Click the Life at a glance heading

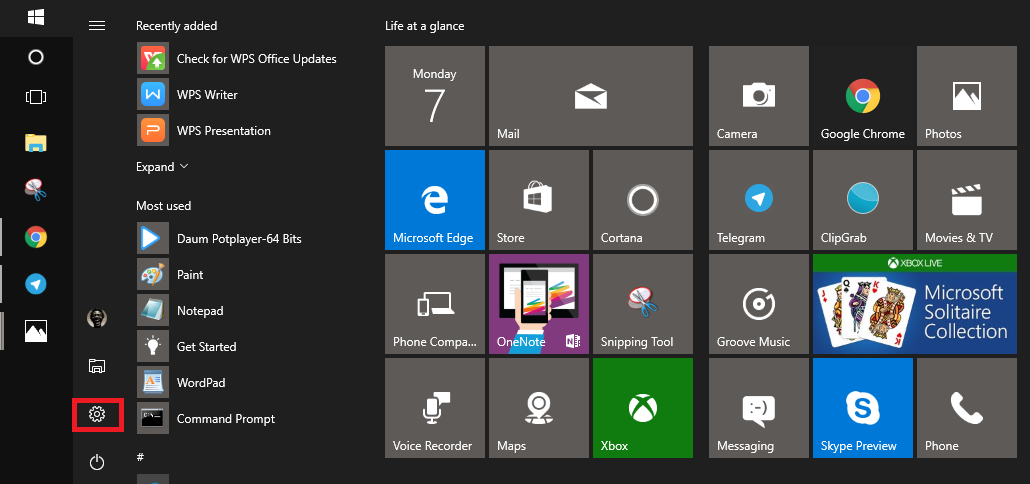(x=424, y=26)
